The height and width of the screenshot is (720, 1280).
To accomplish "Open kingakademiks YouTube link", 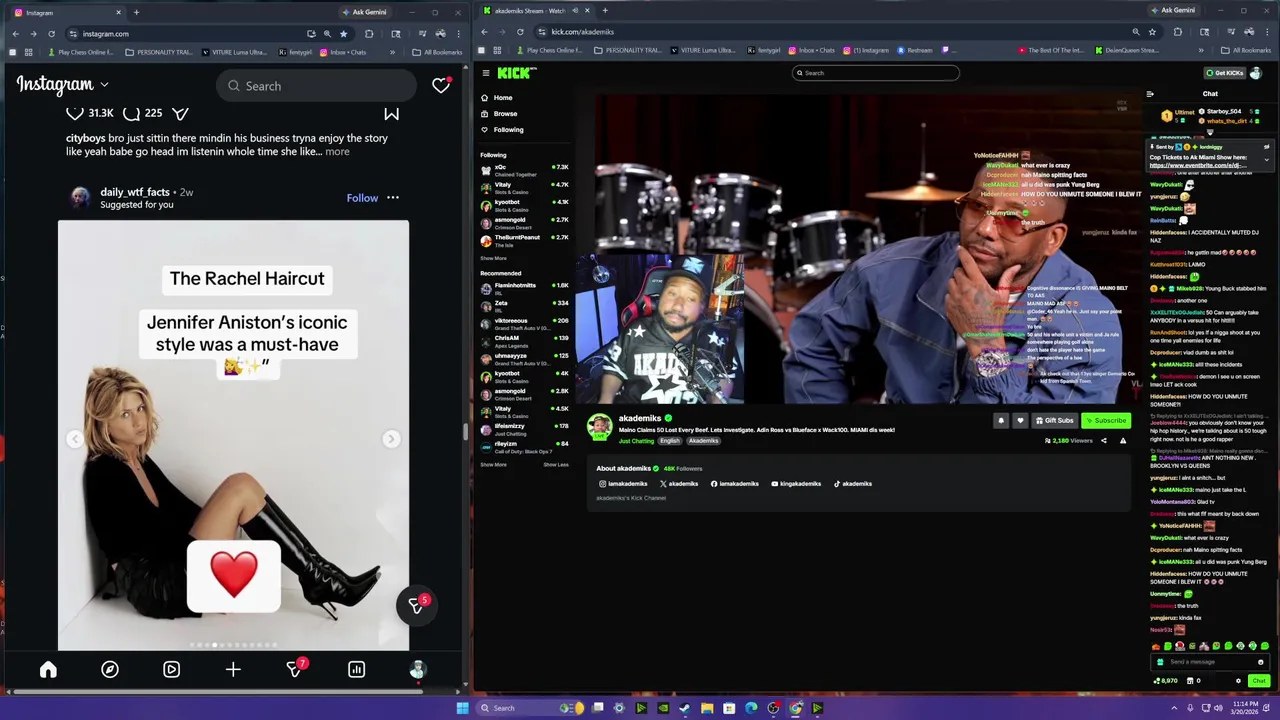I will (796, 484).
